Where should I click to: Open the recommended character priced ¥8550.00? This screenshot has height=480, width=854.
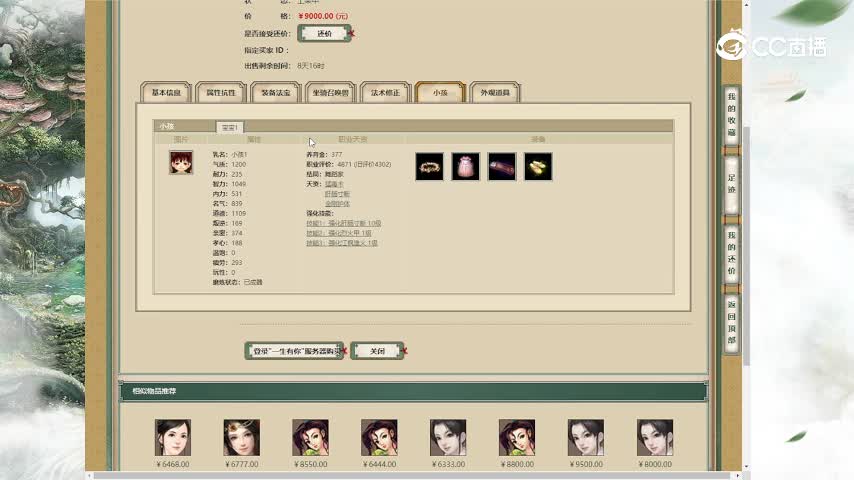click(310, 438)
